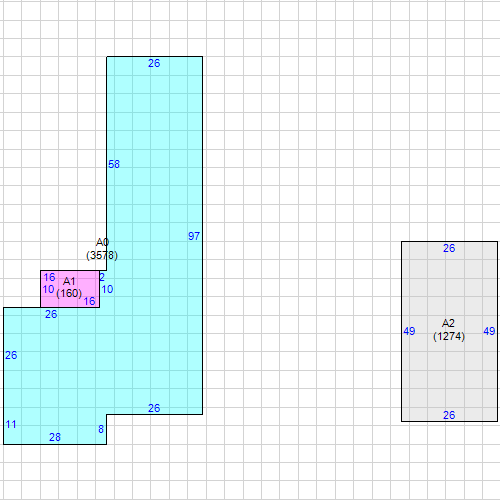Click the 58 dimension on the cyan area
Screen dimensions: 500x500
(114, 164)
